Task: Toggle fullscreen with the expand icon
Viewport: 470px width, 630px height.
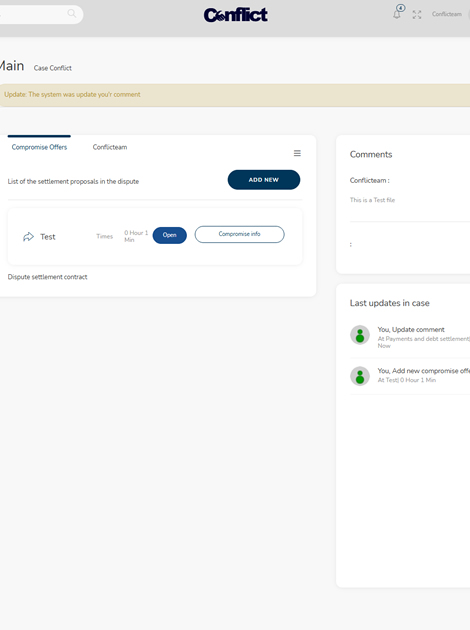Action: coord(417,15)
